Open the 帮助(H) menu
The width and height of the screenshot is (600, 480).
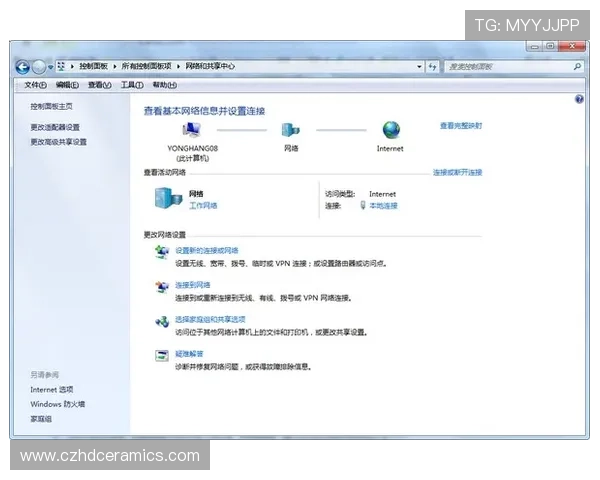(x=165, y=85)
